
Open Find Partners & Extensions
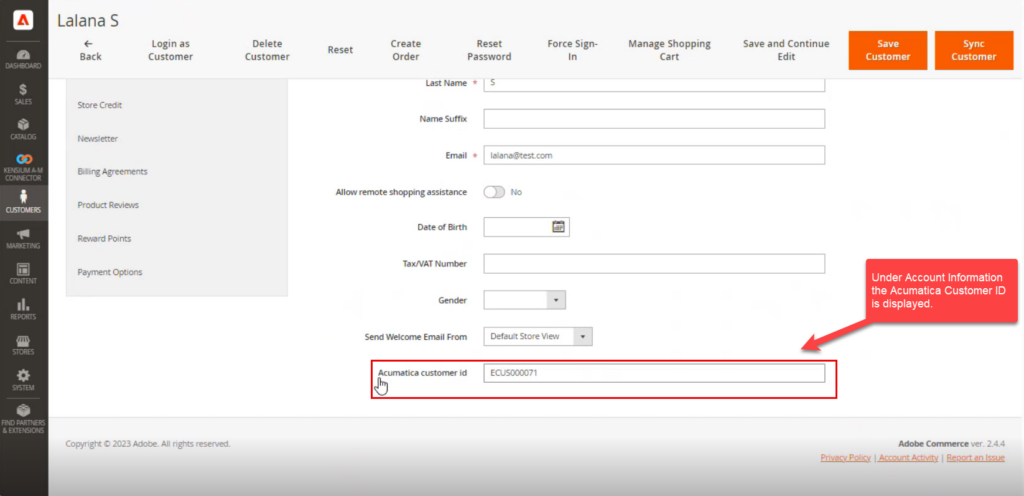coord(24,418)
